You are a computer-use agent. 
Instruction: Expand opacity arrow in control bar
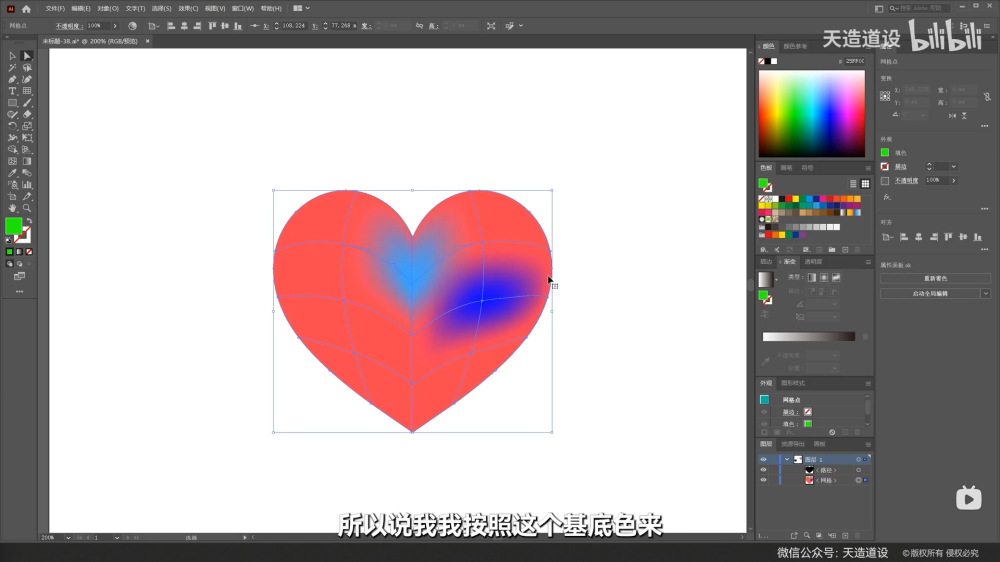115,26
